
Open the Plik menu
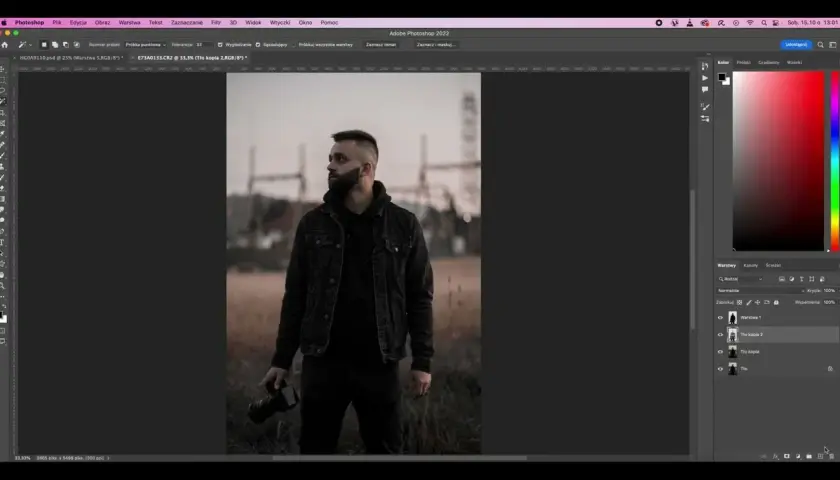click(x=57, y=22)
